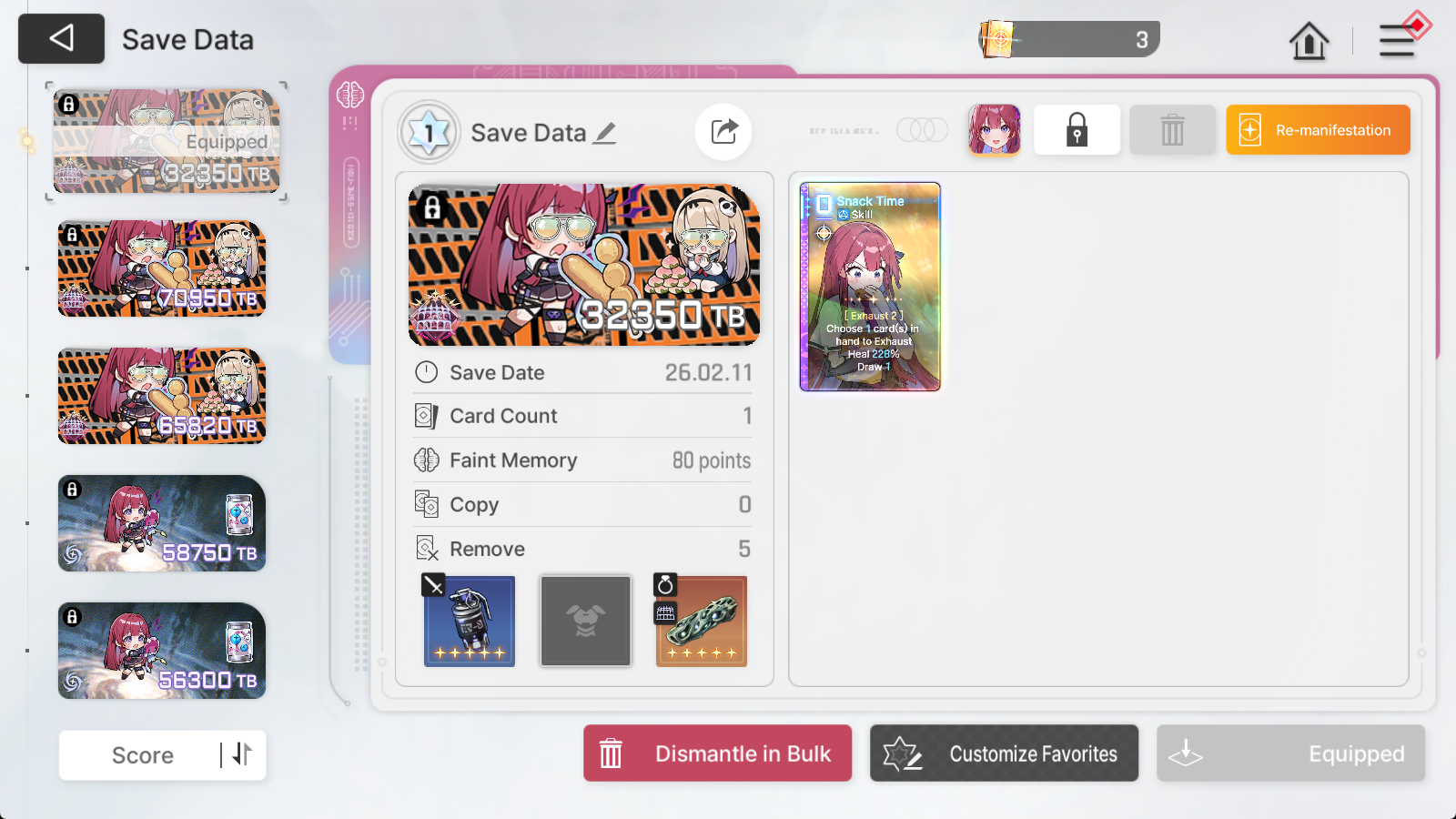This screenshot has width=1456, height=819.
Task: Open the Score sort dropdown
Action: [142, 755]
